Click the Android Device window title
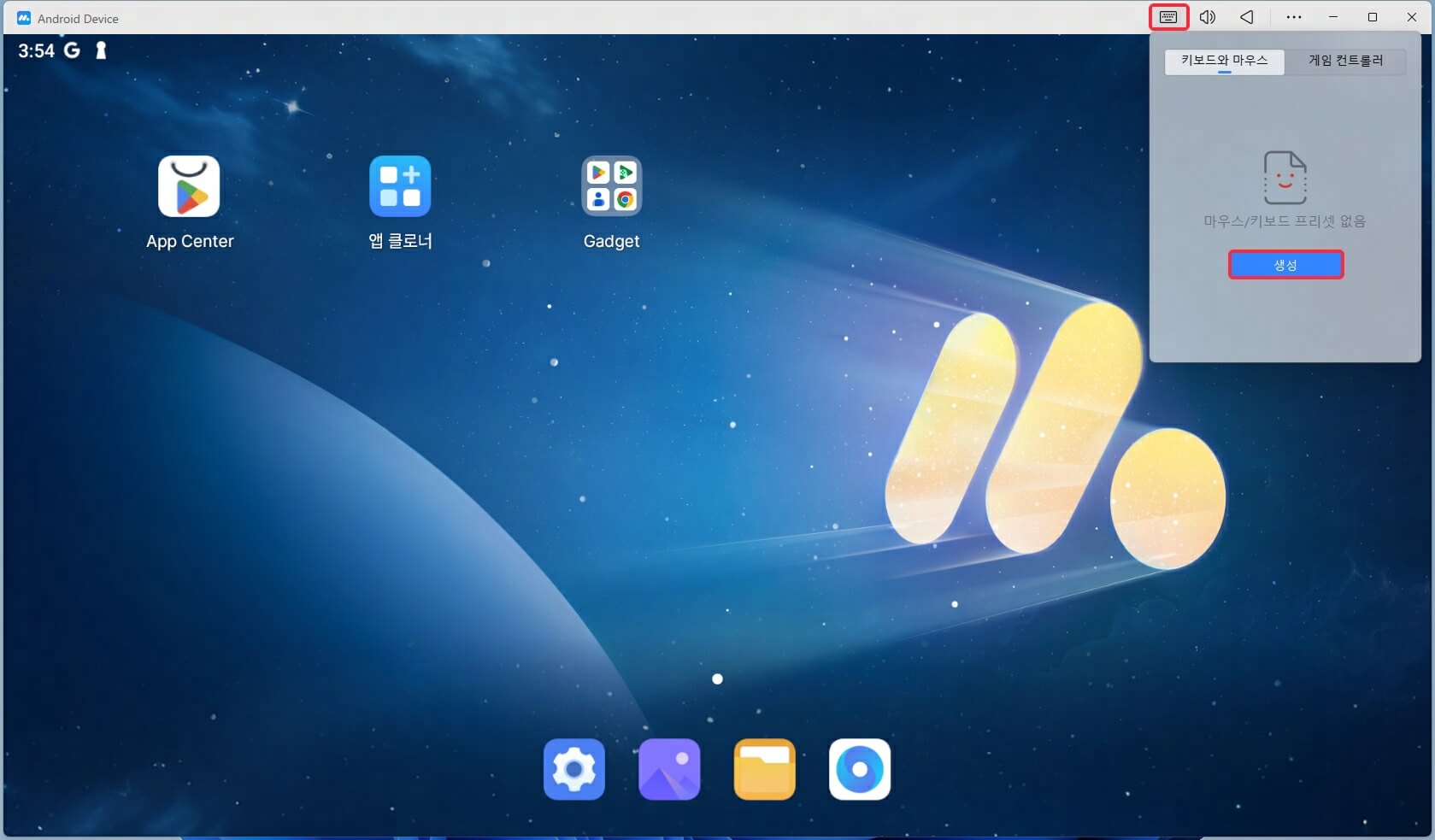Screen dimensions: 1435x840 coord(78,19)
